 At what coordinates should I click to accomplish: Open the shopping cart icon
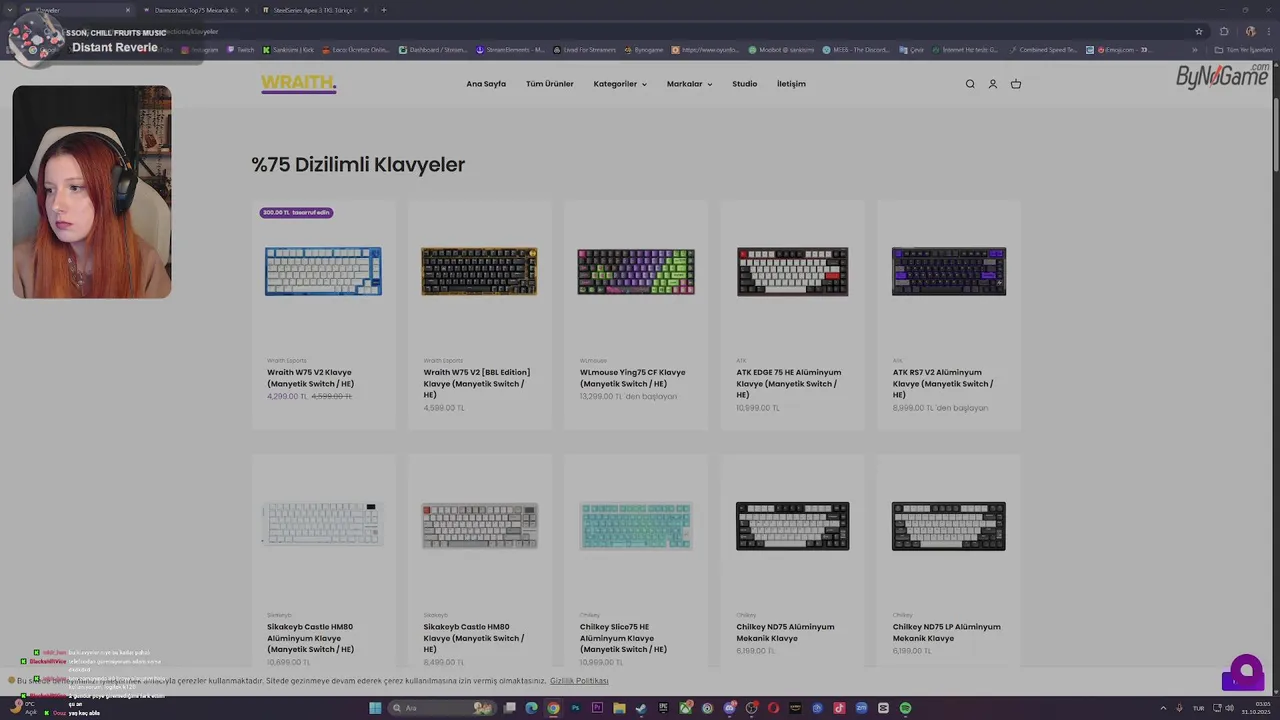point(1016,84)
